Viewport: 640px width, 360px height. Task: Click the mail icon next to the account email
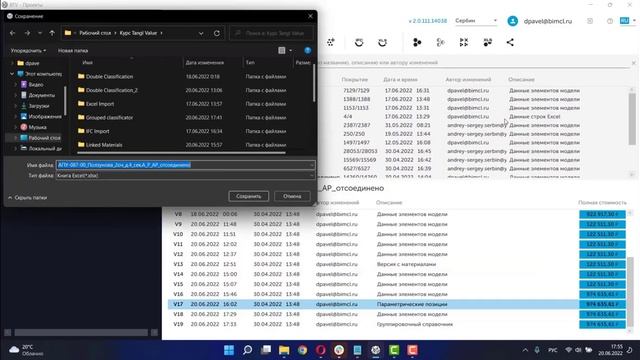pyautogui.click(x=590, y=21)
